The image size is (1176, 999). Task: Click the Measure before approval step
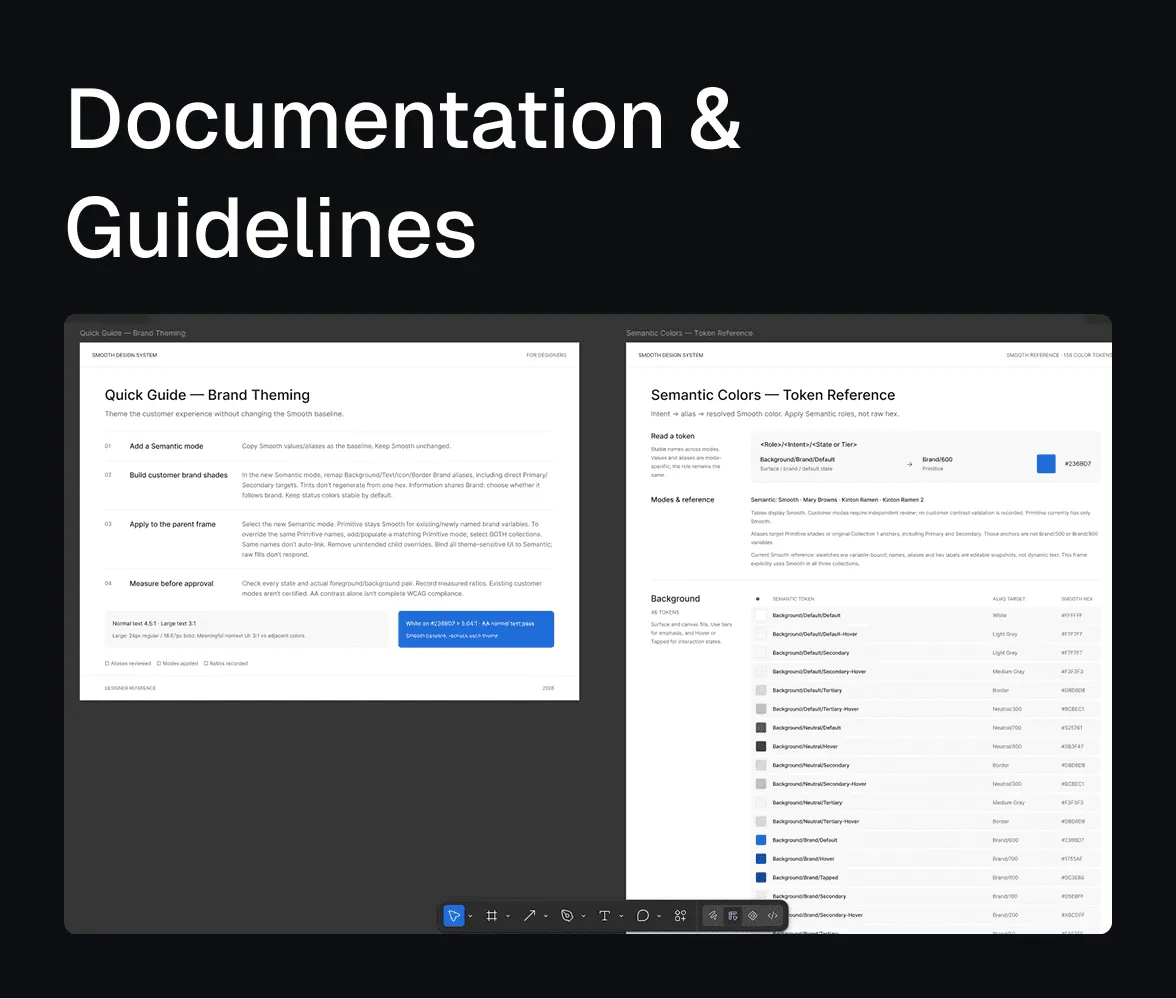[x=171, y=584]
